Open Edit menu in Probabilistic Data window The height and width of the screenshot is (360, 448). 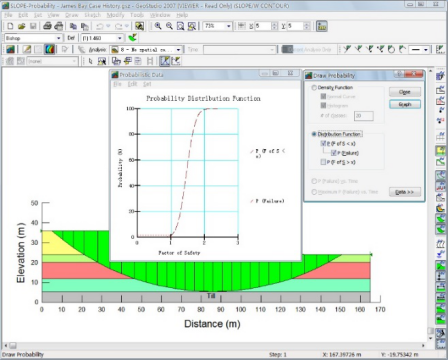click(133, 84)
